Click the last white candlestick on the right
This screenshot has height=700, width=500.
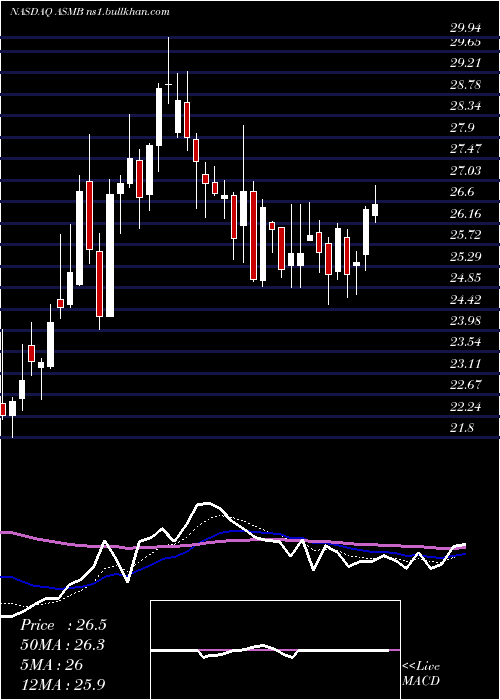pyautogui.click(x=375, y=204)
